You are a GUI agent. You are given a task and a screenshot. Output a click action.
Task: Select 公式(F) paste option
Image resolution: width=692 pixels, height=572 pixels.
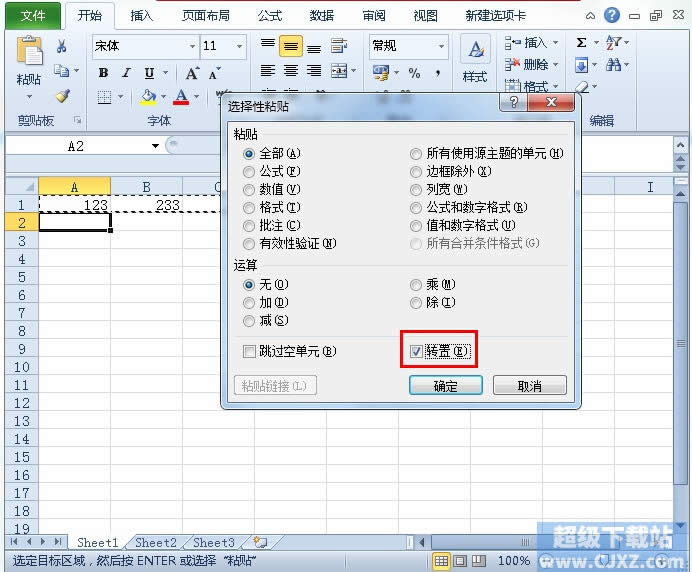pos(271,171)
